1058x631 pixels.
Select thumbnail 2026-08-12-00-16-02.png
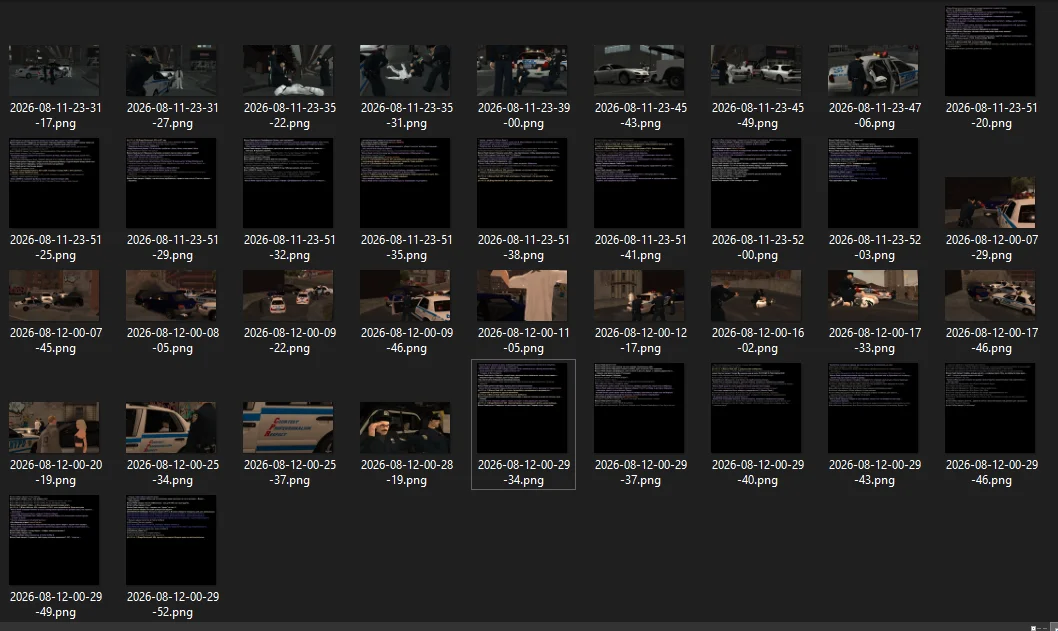756,296
